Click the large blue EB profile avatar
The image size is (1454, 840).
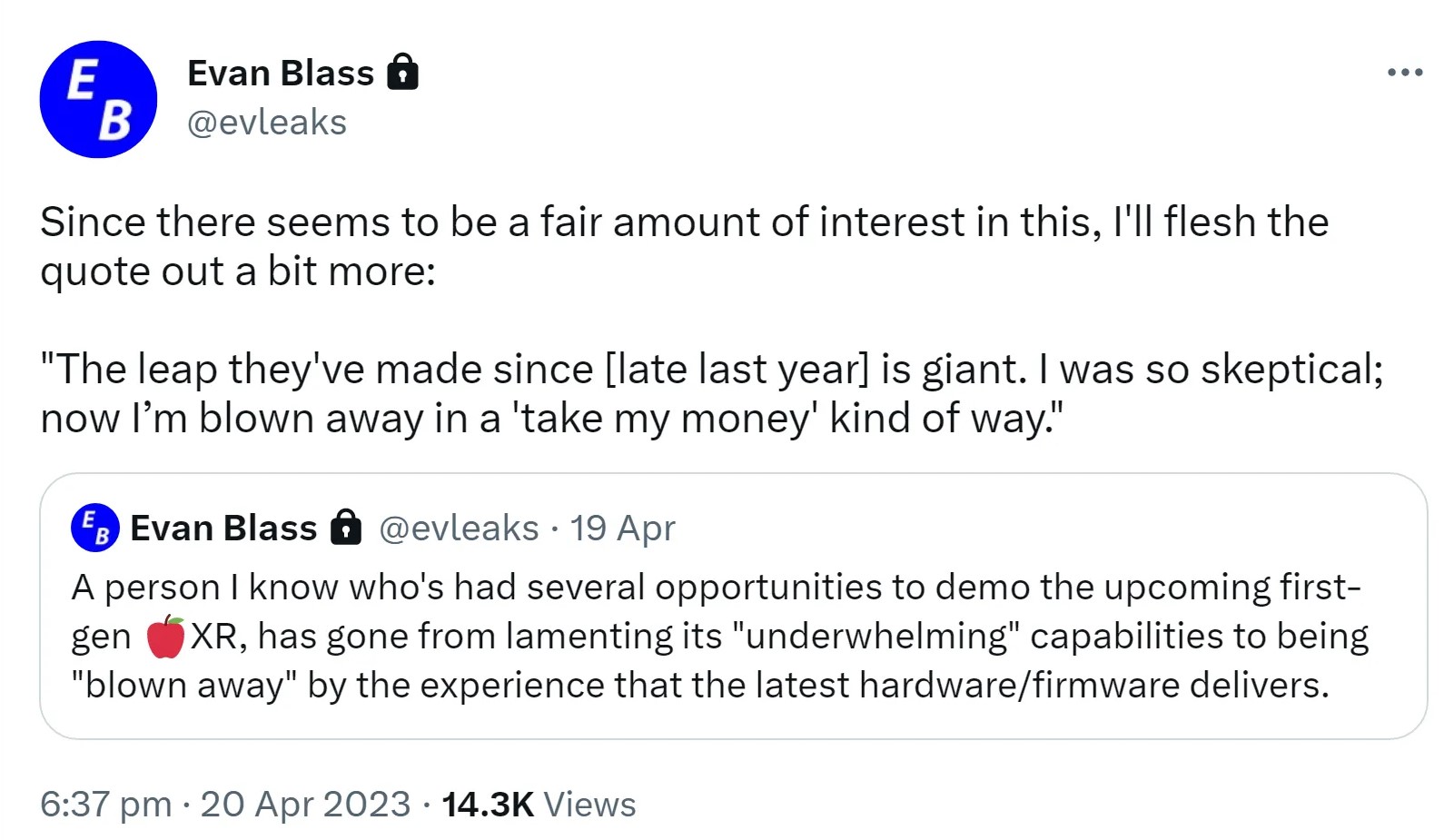click(98, 99)
